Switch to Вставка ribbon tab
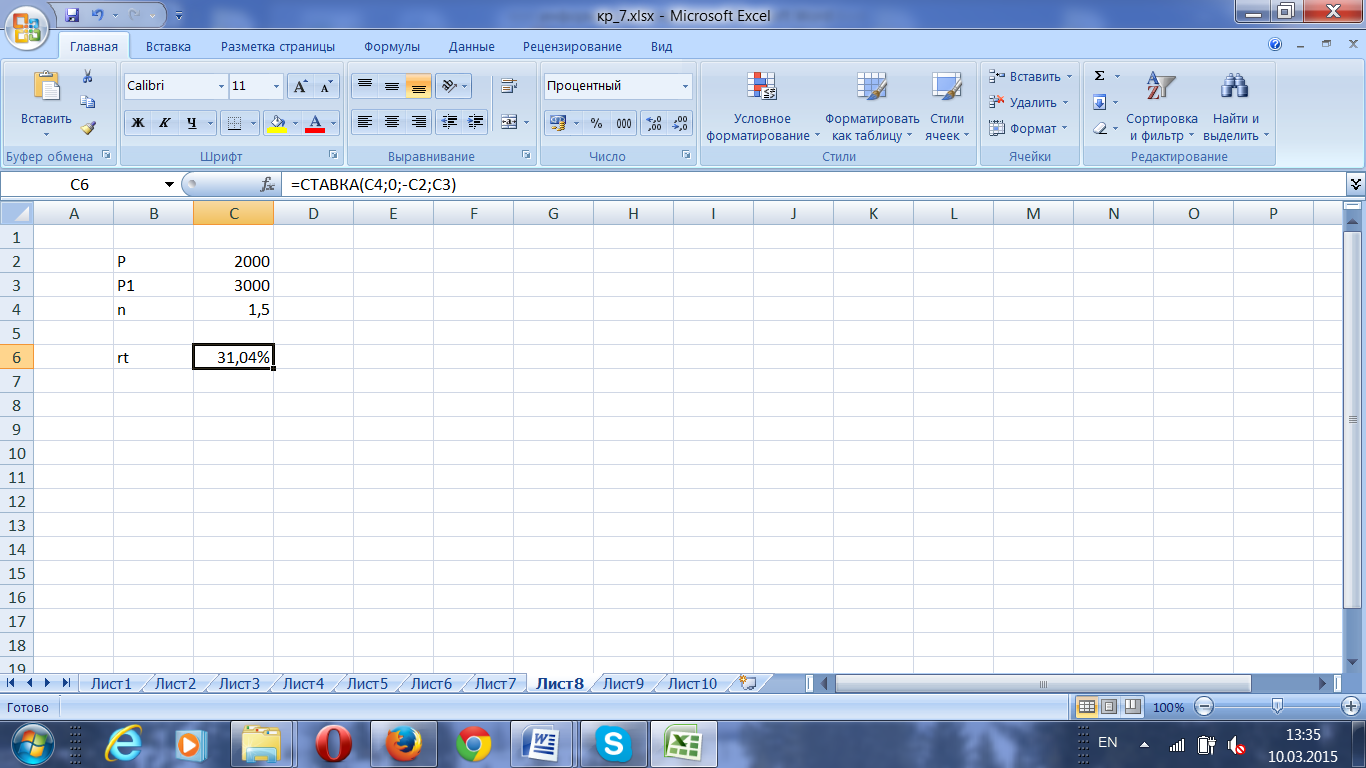The height and width of the screenshot is (768, 1366). tap(168, 46)
